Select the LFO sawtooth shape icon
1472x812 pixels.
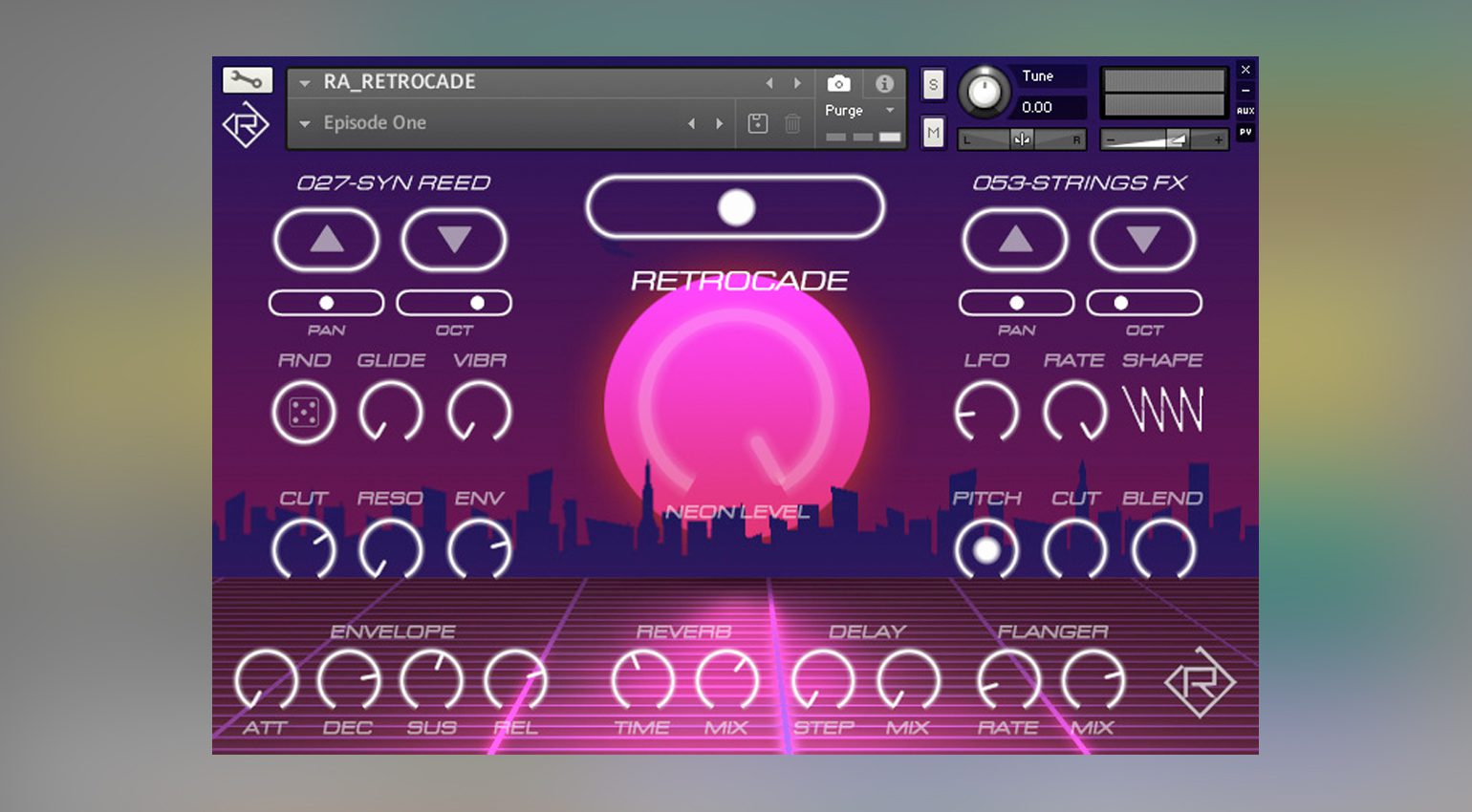click(1162, 411)
